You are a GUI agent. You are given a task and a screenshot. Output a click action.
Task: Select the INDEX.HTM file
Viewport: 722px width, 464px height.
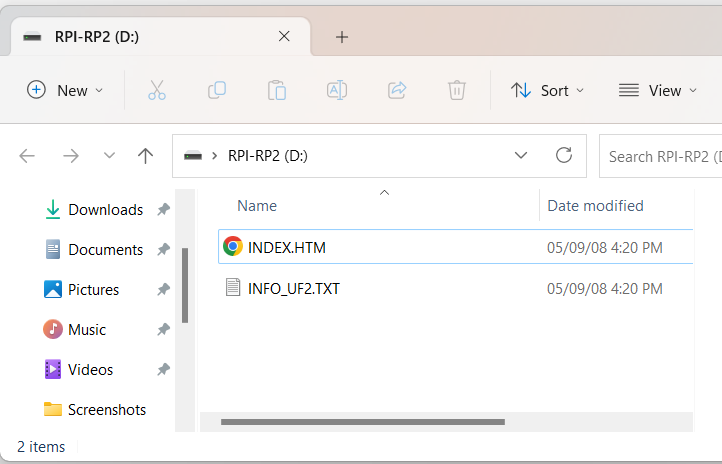pos(287,247)
